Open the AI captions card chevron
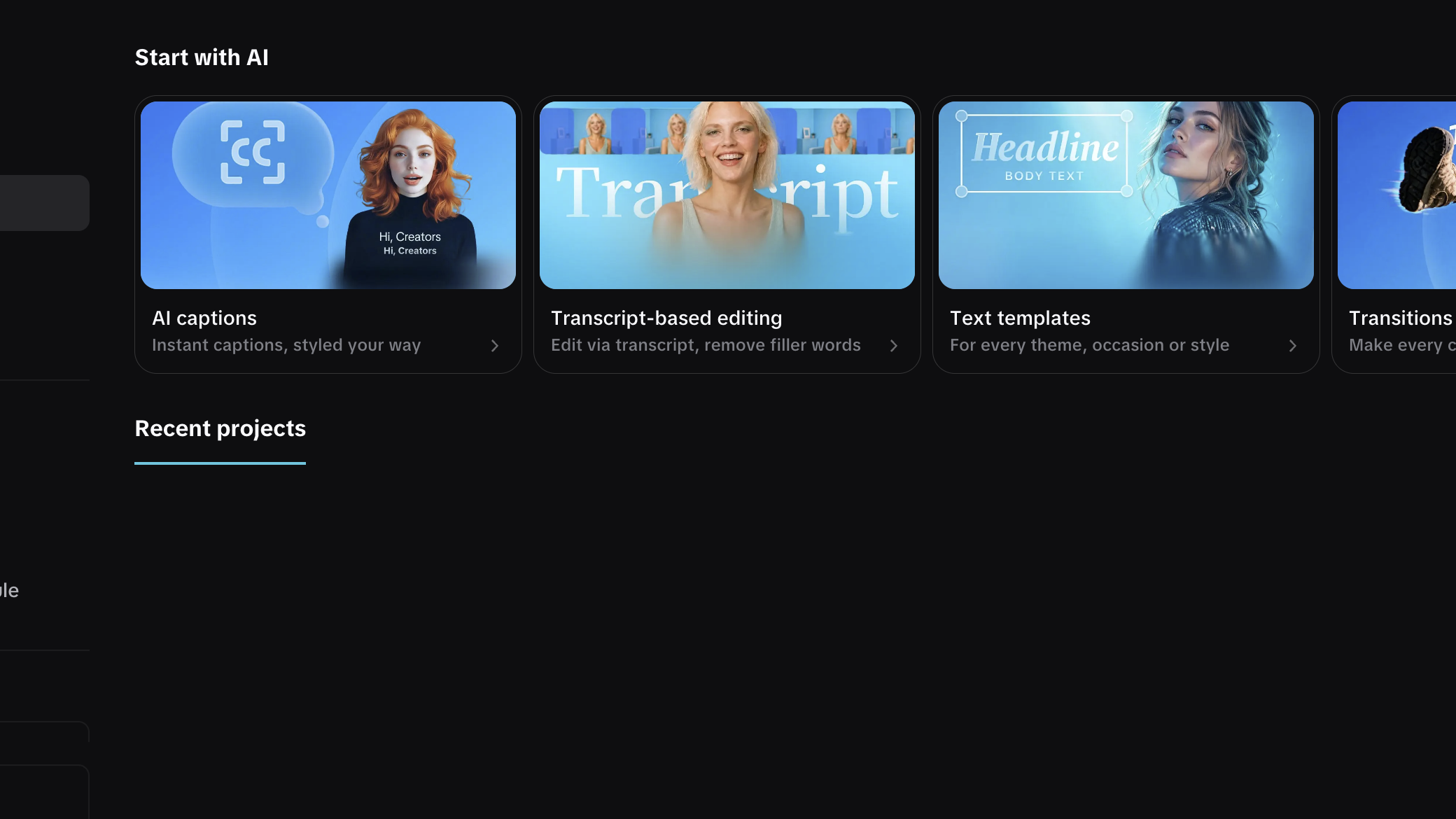 click(x=495, y=346)
